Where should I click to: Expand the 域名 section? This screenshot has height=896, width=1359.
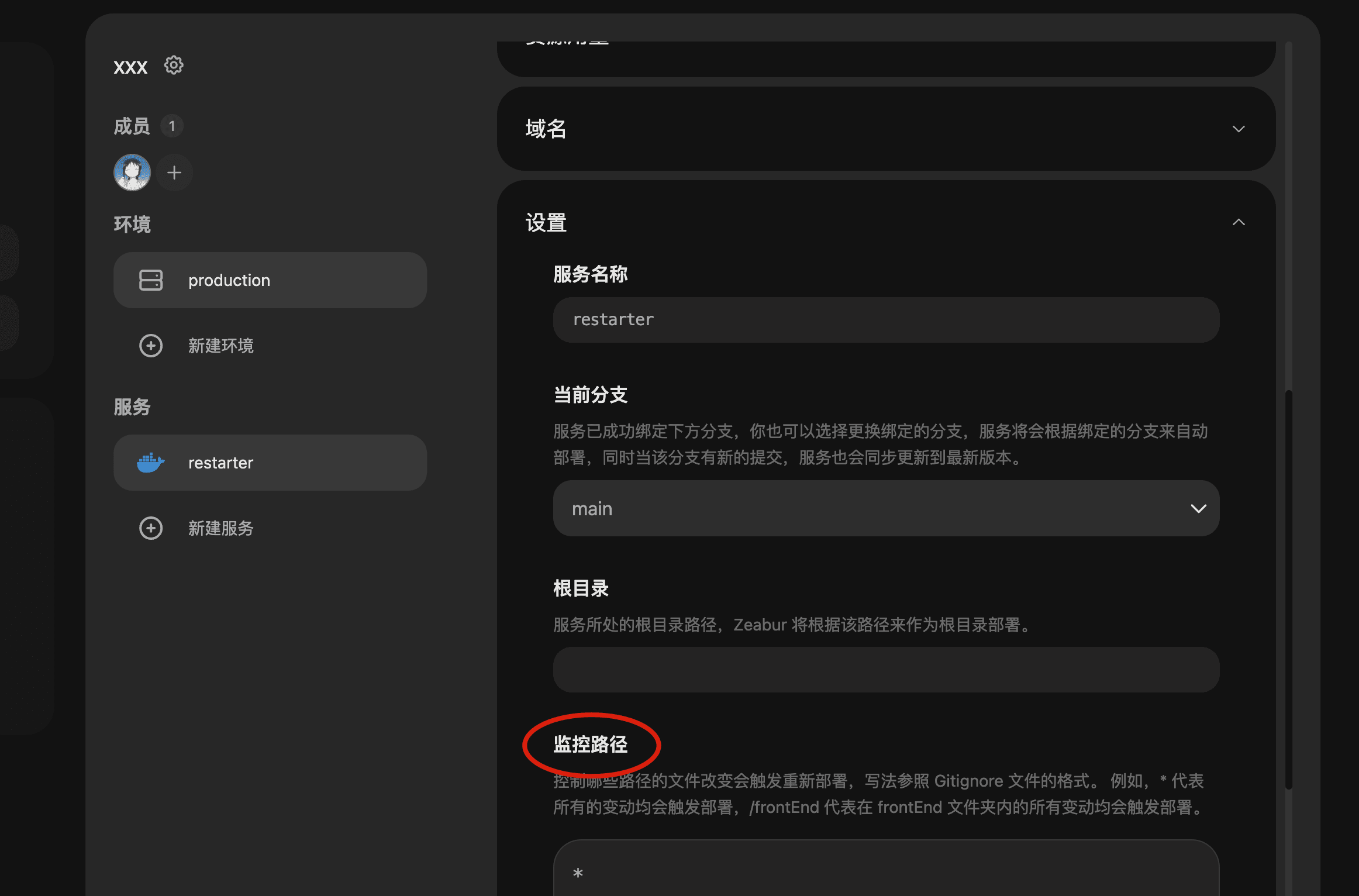tap(1238, 129)
